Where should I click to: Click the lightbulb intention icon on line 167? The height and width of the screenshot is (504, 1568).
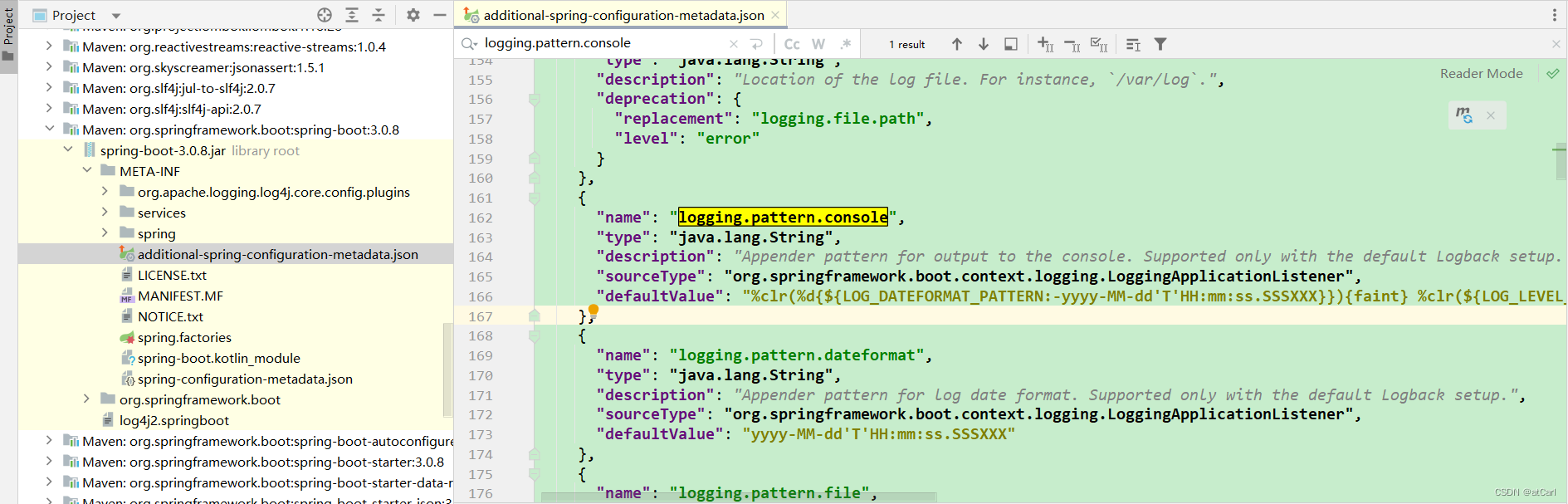pyautogui.click(x=593, y=311)
